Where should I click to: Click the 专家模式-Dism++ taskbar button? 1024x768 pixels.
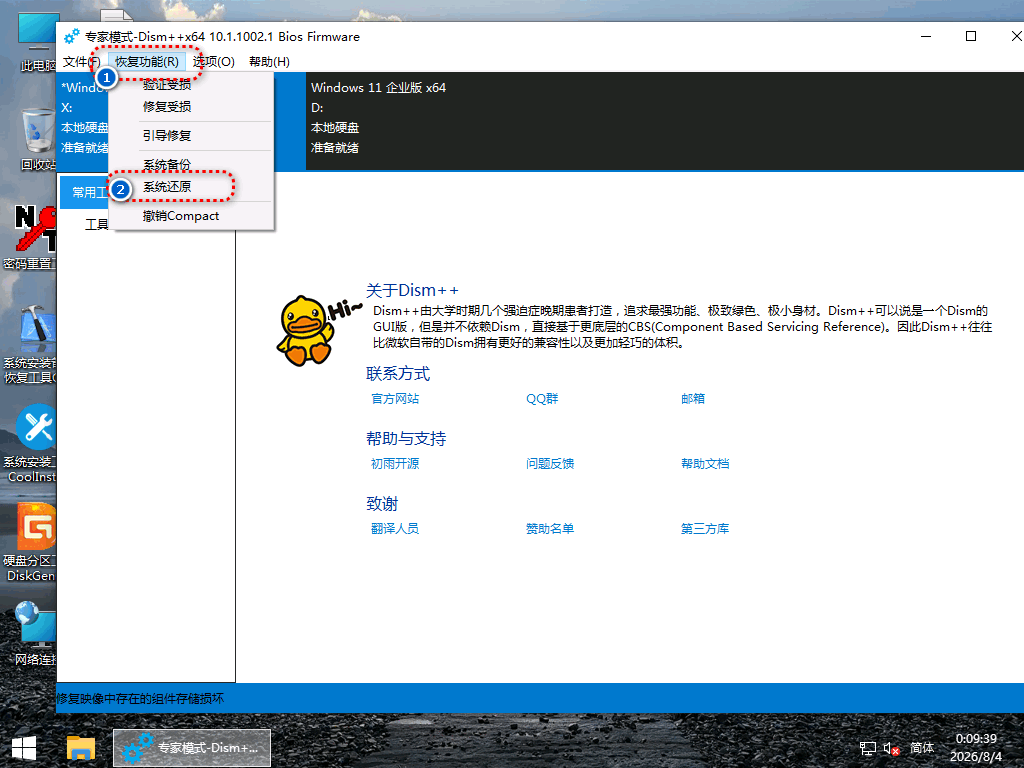(192, 748)
